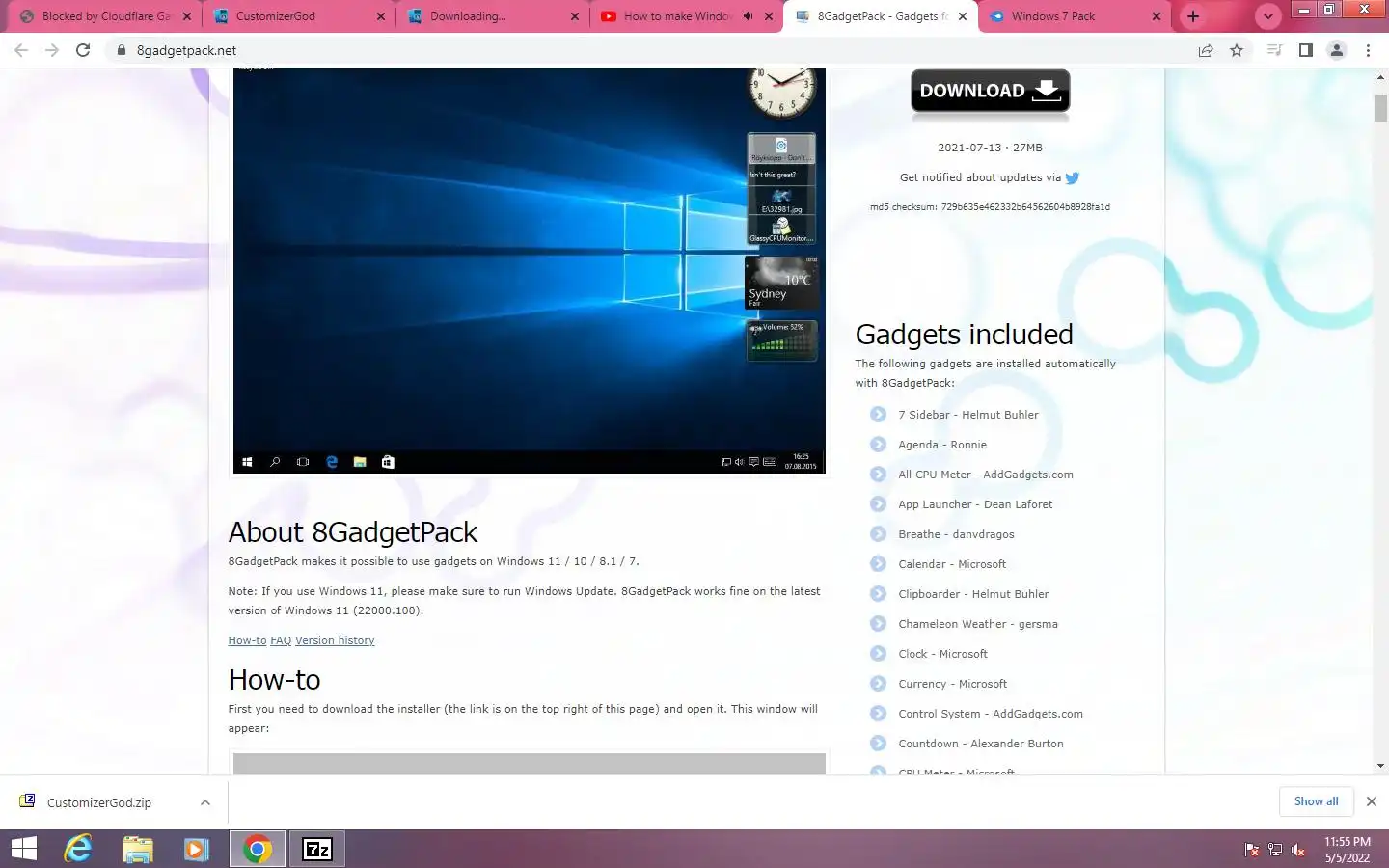Click 'Currency - Microsoft' entry
The image size is (1389, 868).
952,684
